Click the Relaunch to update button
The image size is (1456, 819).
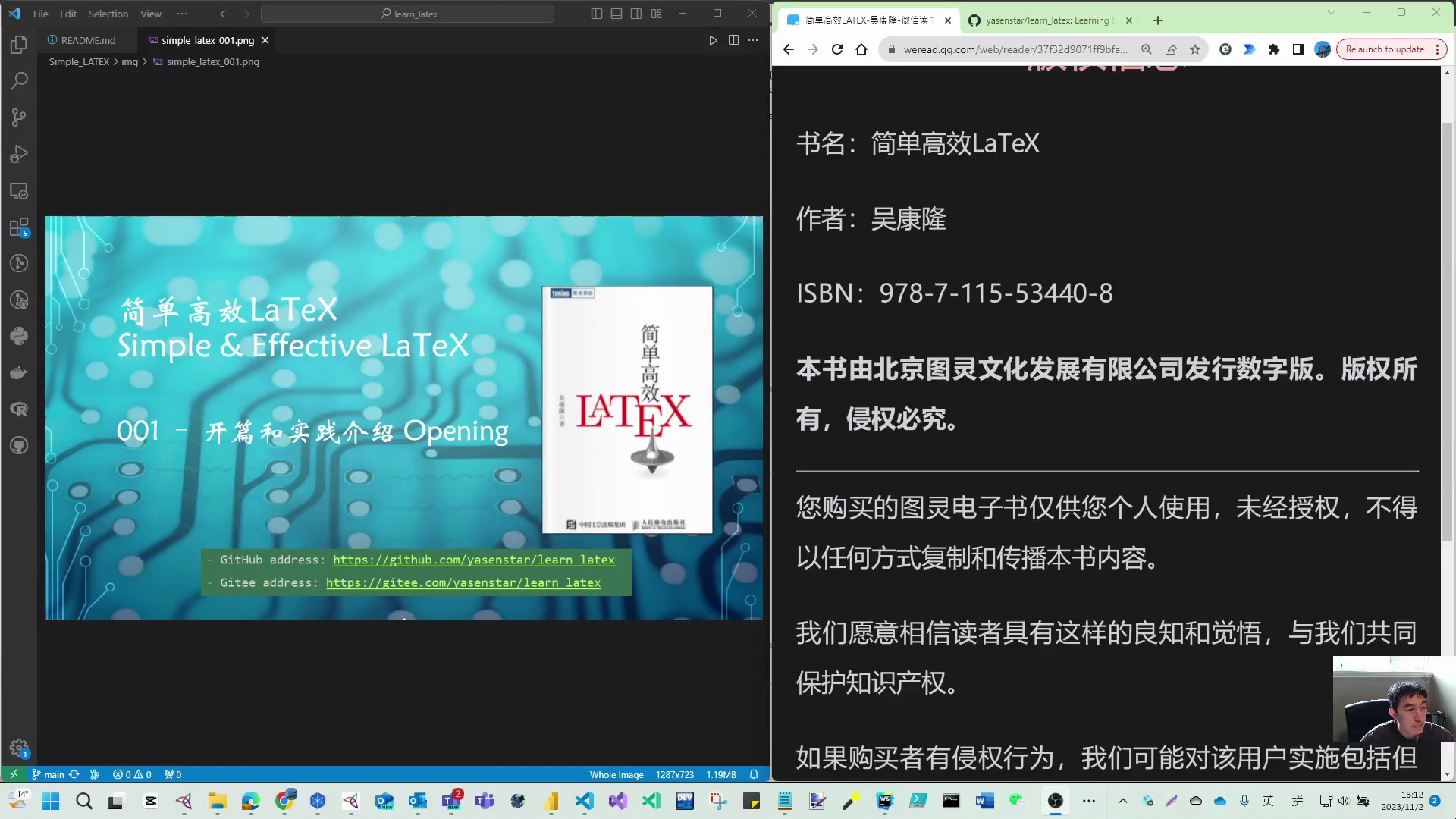[x=1385, y=49]
